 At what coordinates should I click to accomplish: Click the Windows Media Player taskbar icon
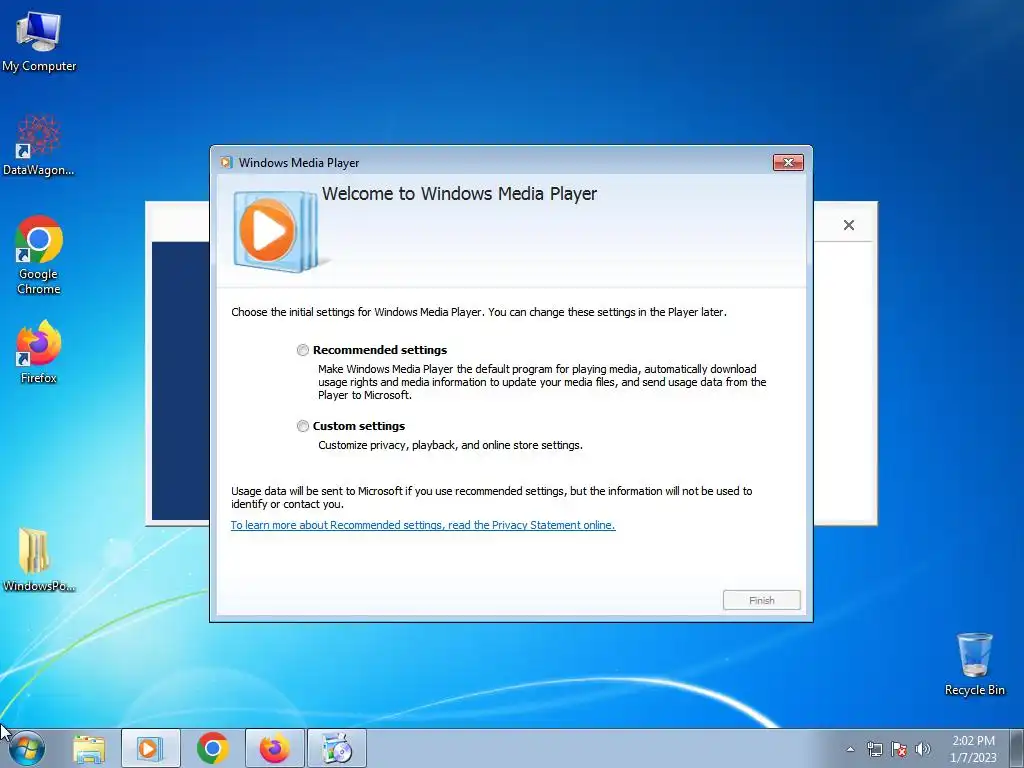pyautogui.click(x=150, y=748)
